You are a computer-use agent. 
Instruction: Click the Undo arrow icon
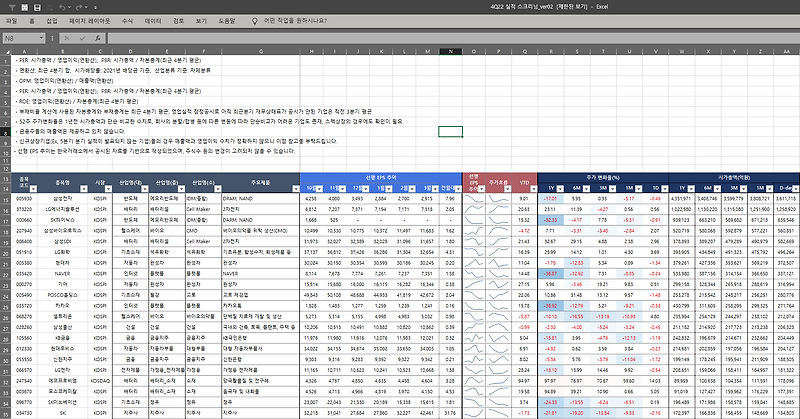(x=62, y=7)
